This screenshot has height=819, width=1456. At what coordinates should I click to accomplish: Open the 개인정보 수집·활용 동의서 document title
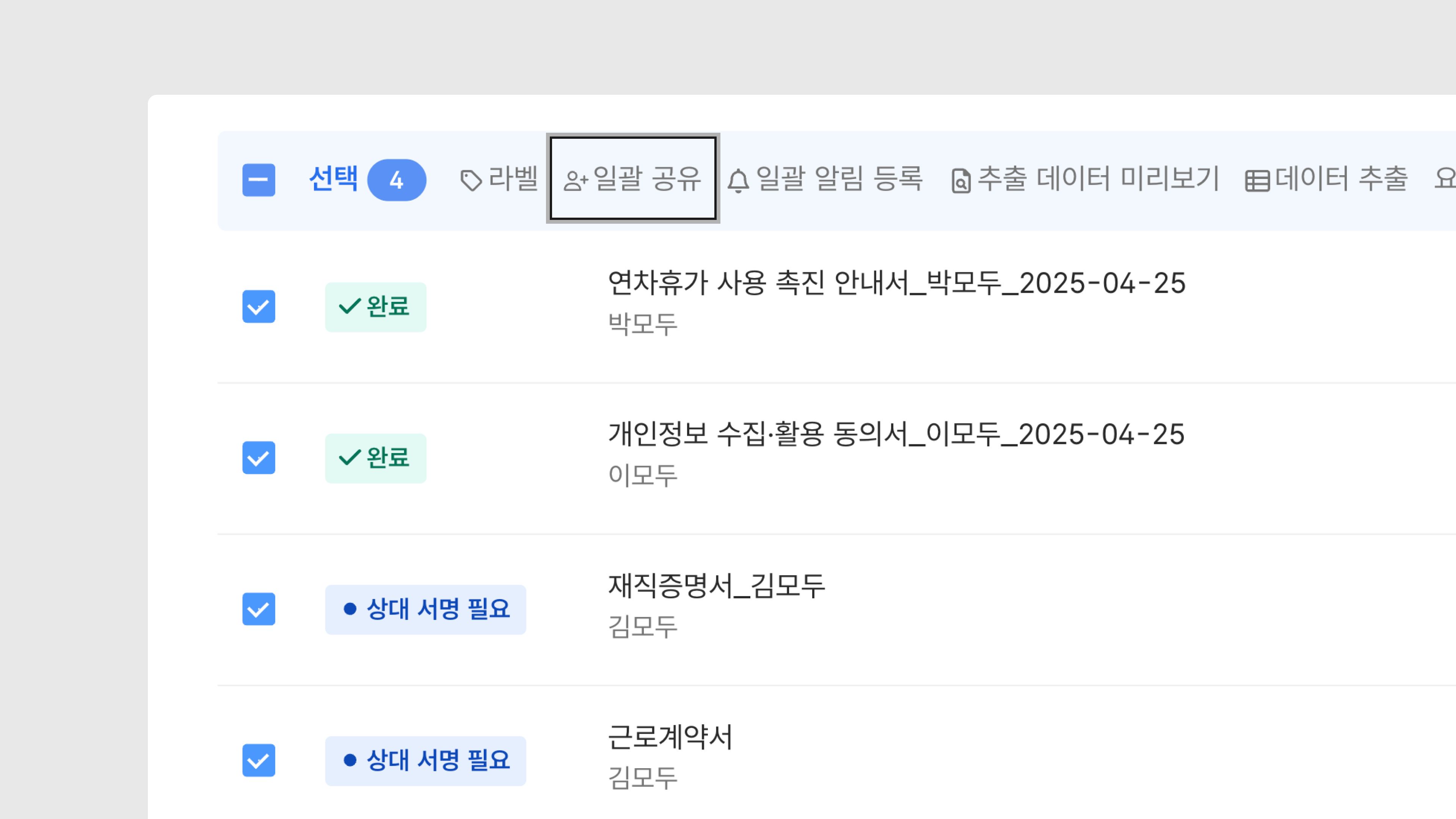pos(896,435)
